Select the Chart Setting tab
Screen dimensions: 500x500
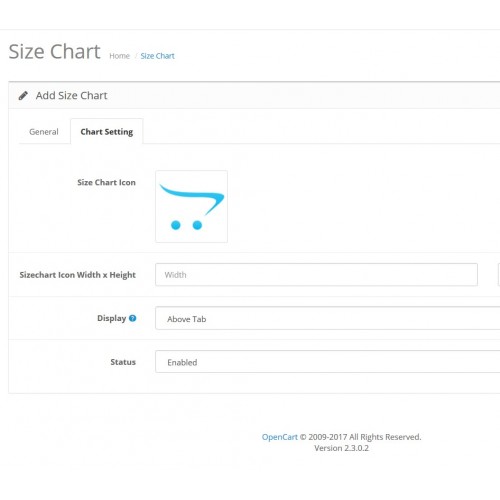tap(107, 132)
